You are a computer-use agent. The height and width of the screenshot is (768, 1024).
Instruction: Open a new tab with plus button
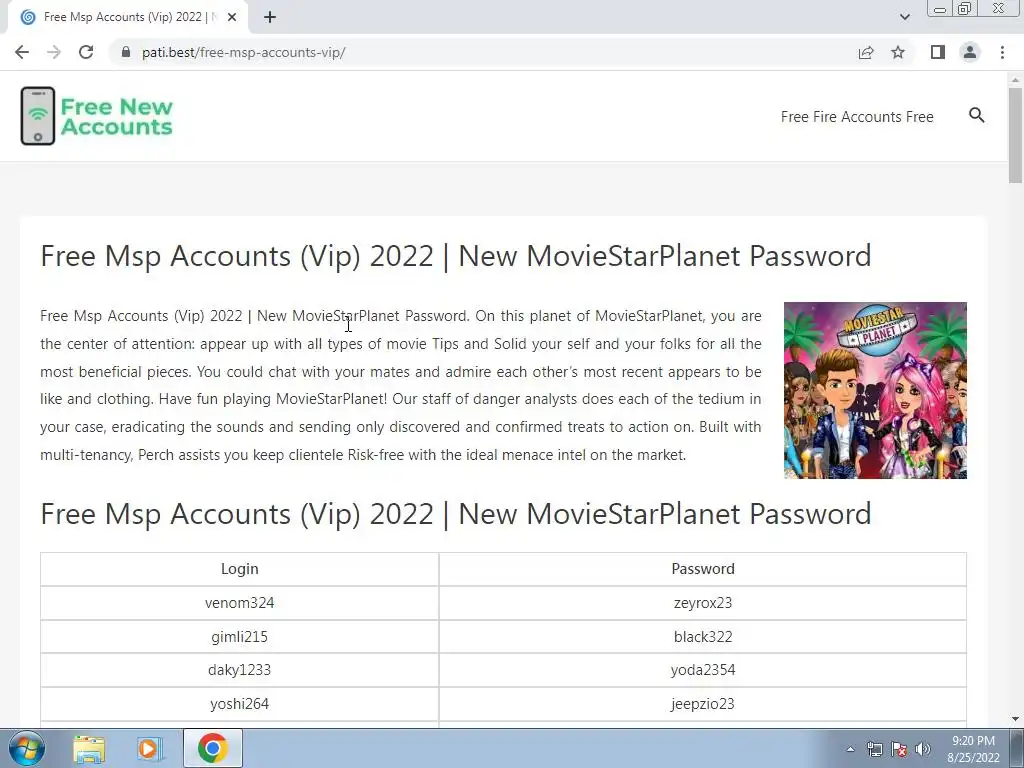click(270, 17)
